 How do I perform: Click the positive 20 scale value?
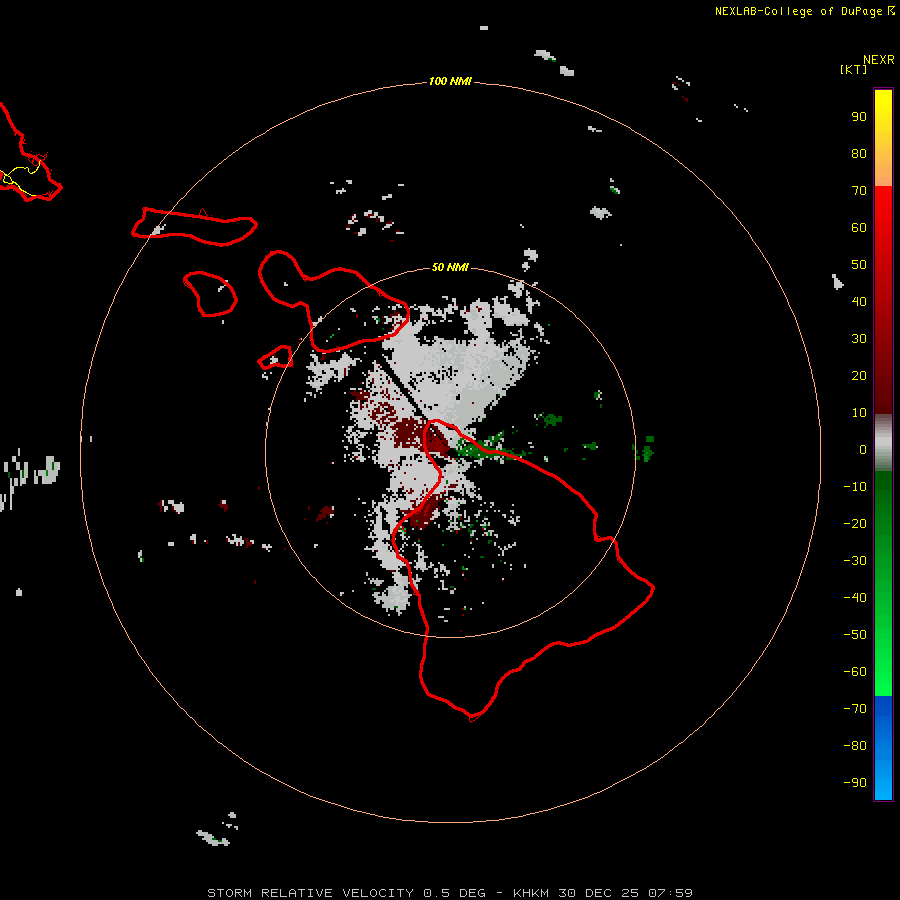point(859,376)
